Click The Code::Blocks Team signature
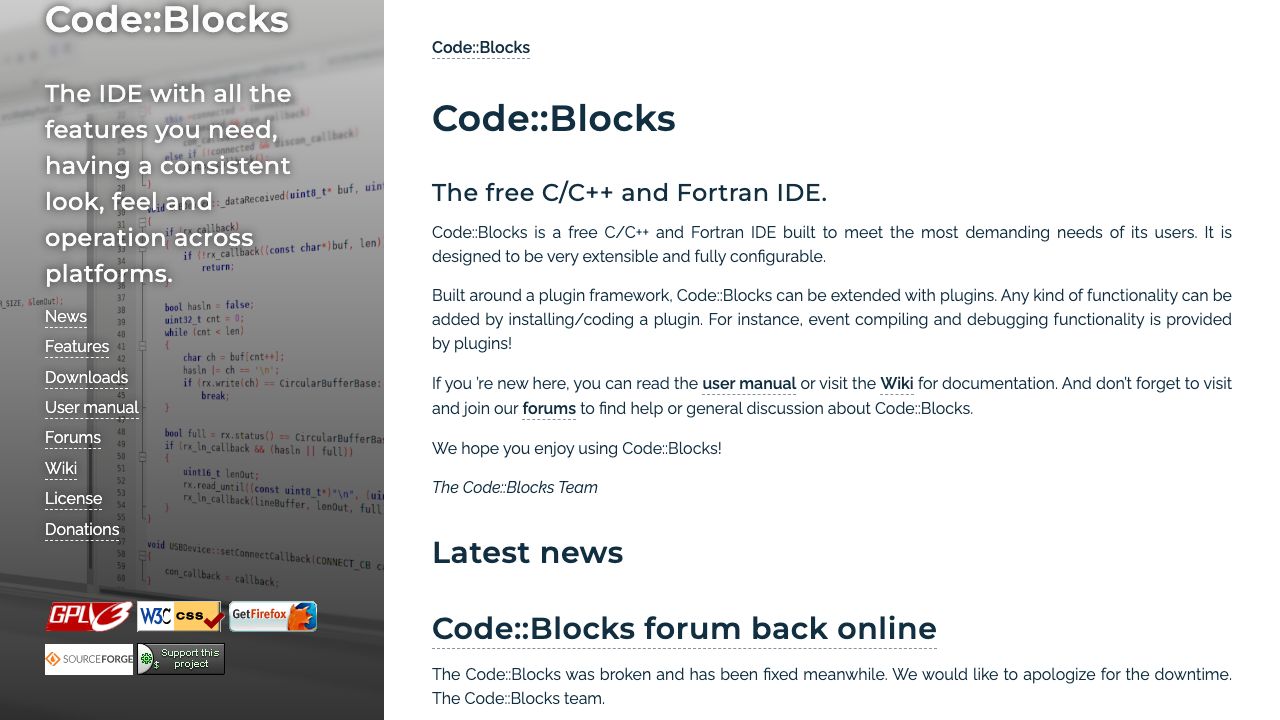The height and width of the screenshot is (720, 1280). click(515, 488)
